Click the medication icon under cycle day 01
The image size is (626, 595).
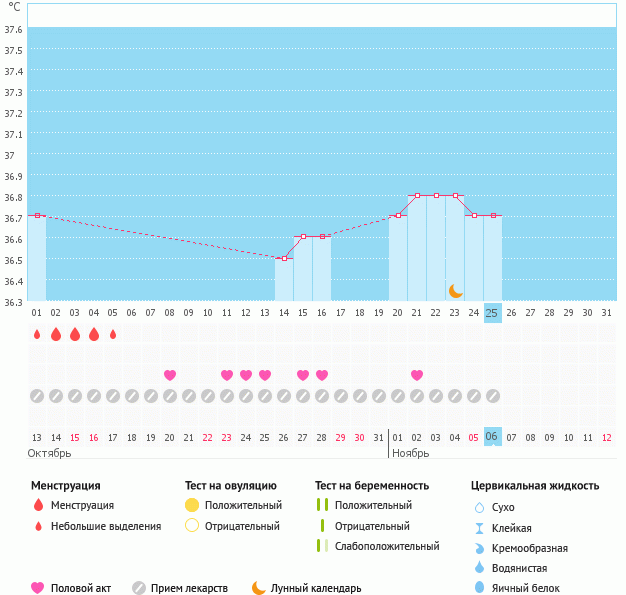click(x=37, y=395)
